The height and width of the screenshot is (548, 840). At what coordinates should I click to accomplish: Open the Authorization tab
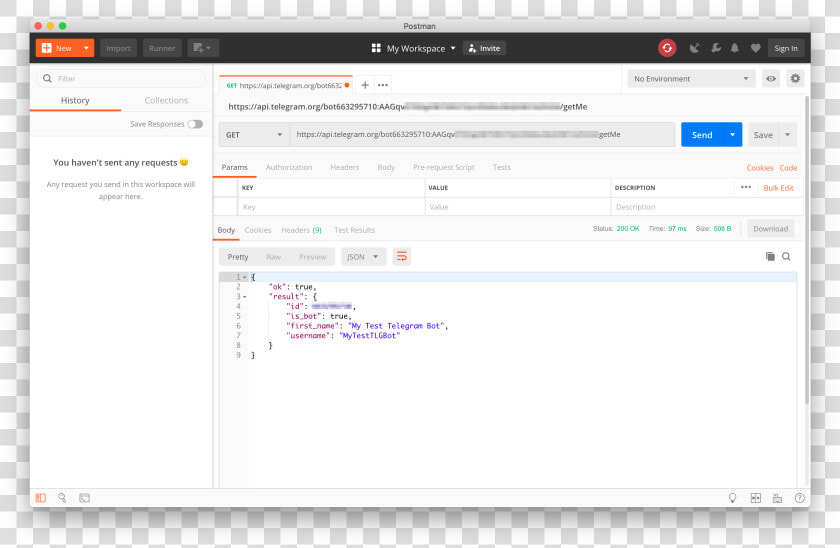(x=289, y=167)
